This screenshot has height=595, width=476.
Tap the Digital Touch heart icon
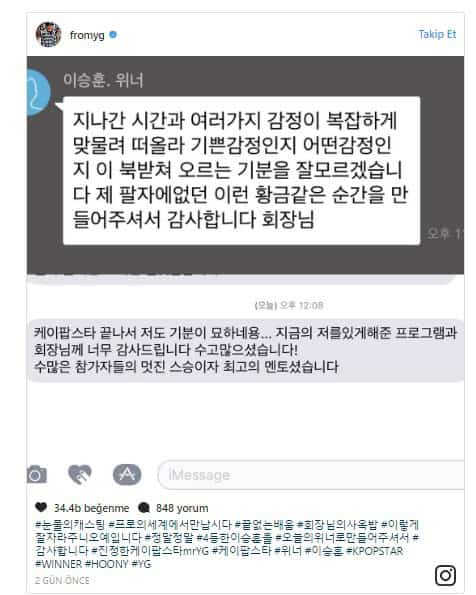click(x=80, y=474)
